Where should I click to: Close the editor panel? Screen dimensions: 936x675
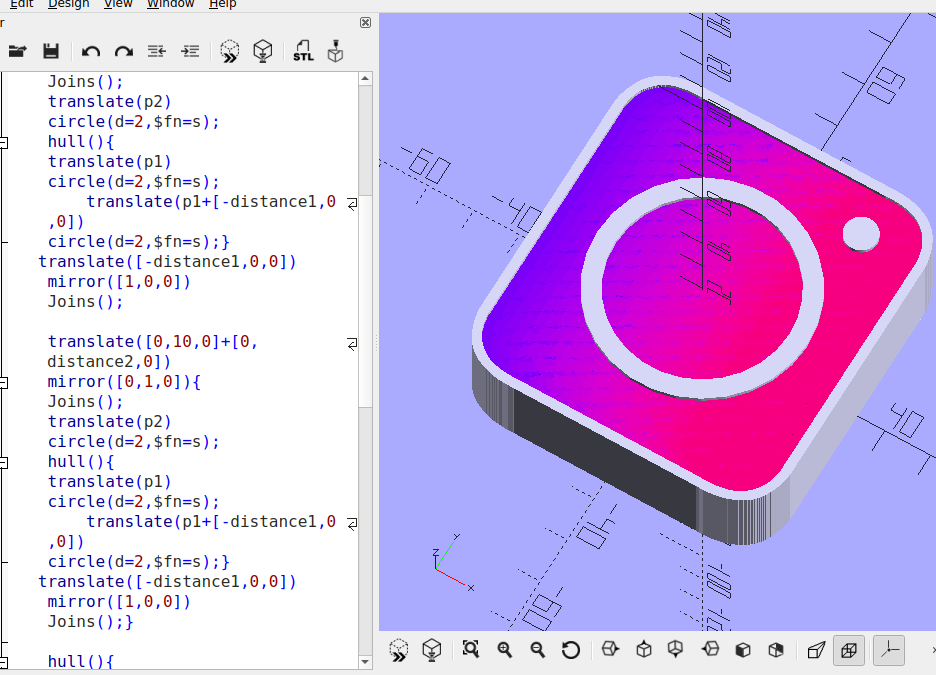pos(366,23)
